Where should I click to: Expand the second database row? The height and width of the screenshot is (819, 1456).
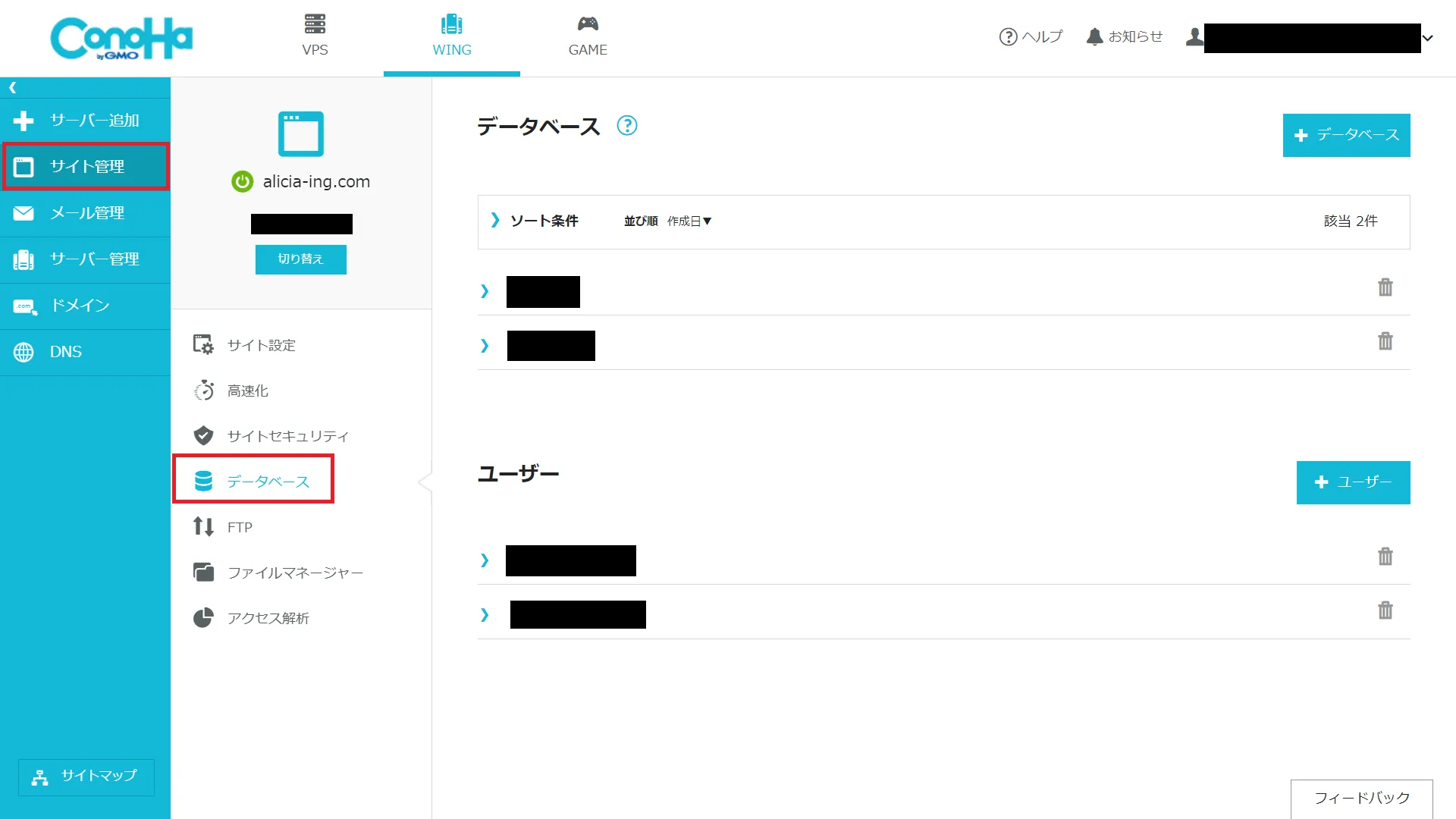[x=485, y=346]
